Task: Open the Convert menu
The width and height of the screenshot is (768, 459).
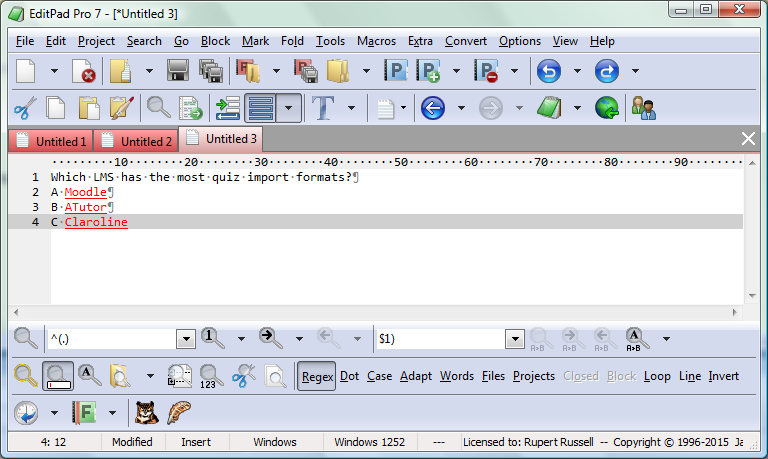Action: pyautogui.click(x=466, y=41)
